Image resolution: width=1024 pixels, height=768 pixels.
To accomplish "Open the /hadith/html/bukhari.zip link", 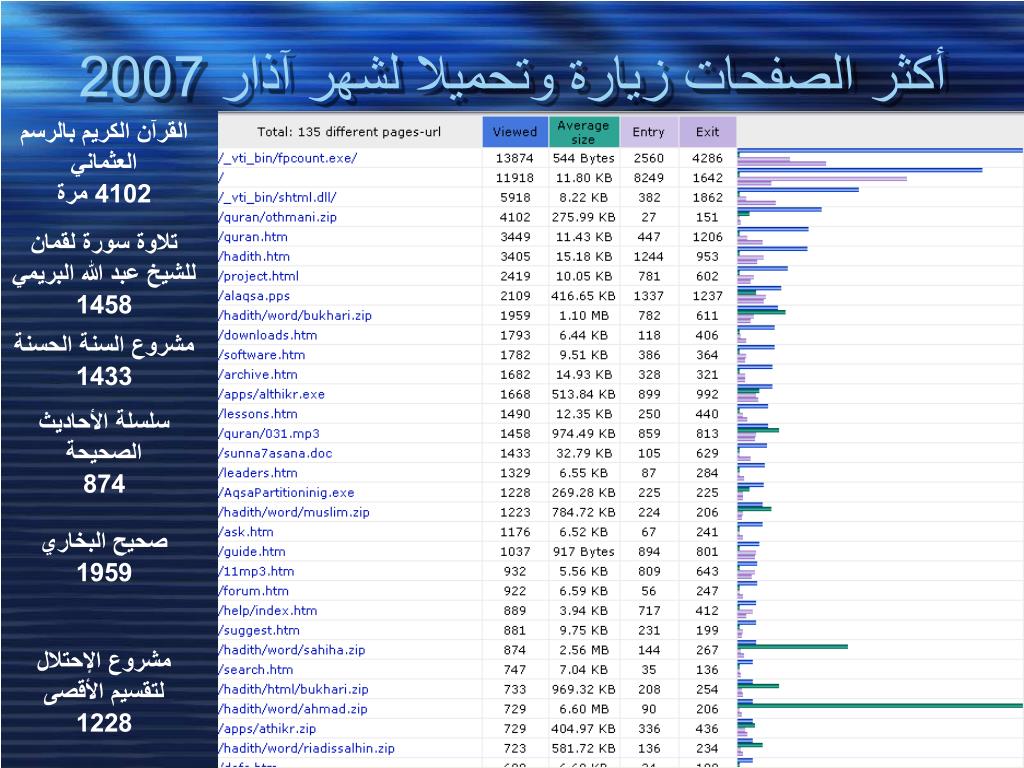I will [294, 688].
